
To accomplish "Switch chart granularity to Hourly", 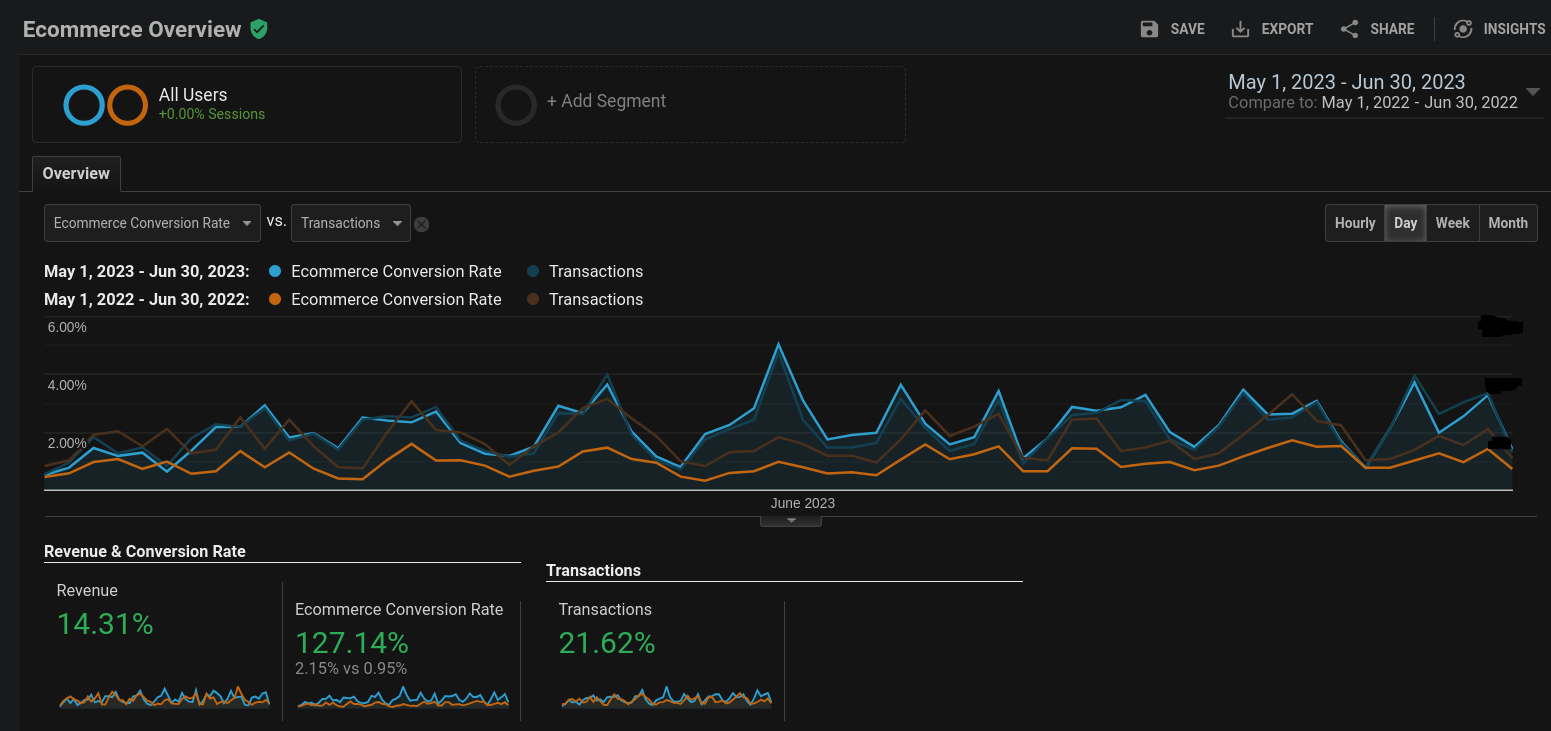I will (x=1354, y=223).
